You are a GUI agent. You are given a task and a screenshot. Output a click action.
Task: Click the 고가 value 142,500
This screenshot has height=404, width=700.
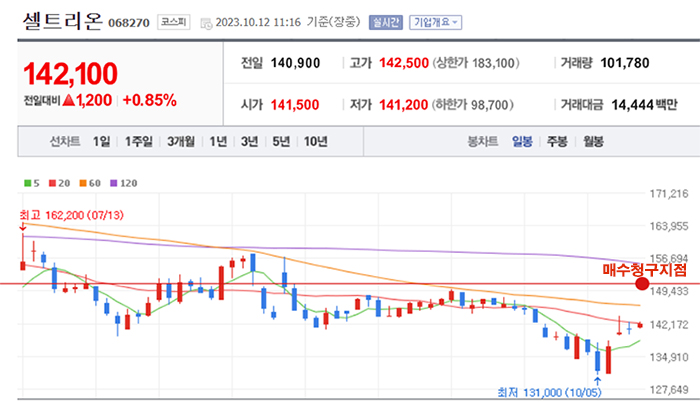click(404, 63)
